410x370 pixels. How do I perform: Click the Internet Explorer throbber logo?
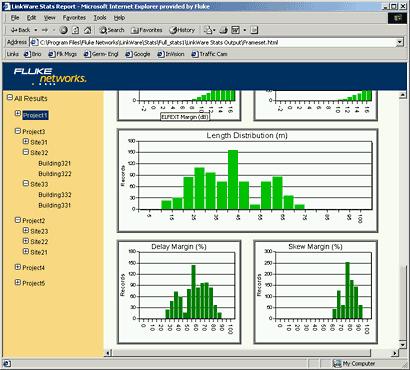click(x=397, y=18)
